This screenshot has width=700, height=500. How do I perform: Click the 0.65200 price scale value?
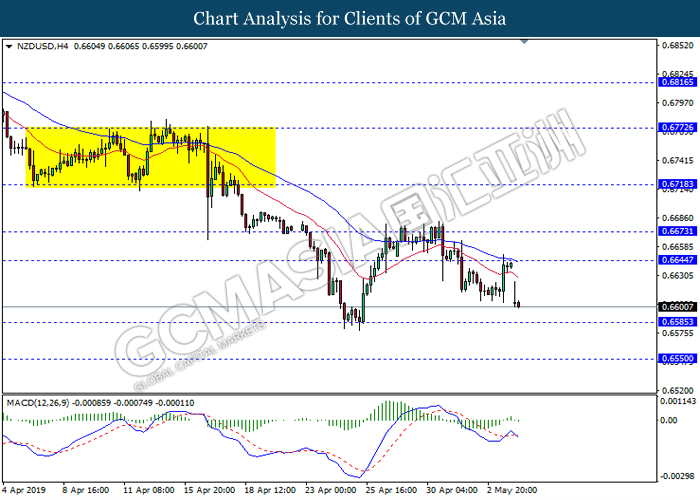pyautogui.click(x=678, y=391)
